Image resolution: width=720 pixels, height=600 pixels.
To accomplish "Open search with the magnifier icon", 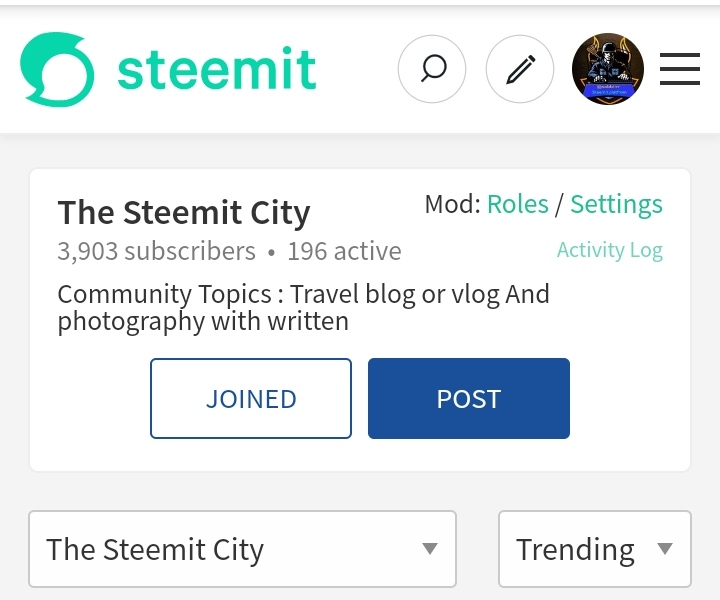I will click(x=432, y=69).
